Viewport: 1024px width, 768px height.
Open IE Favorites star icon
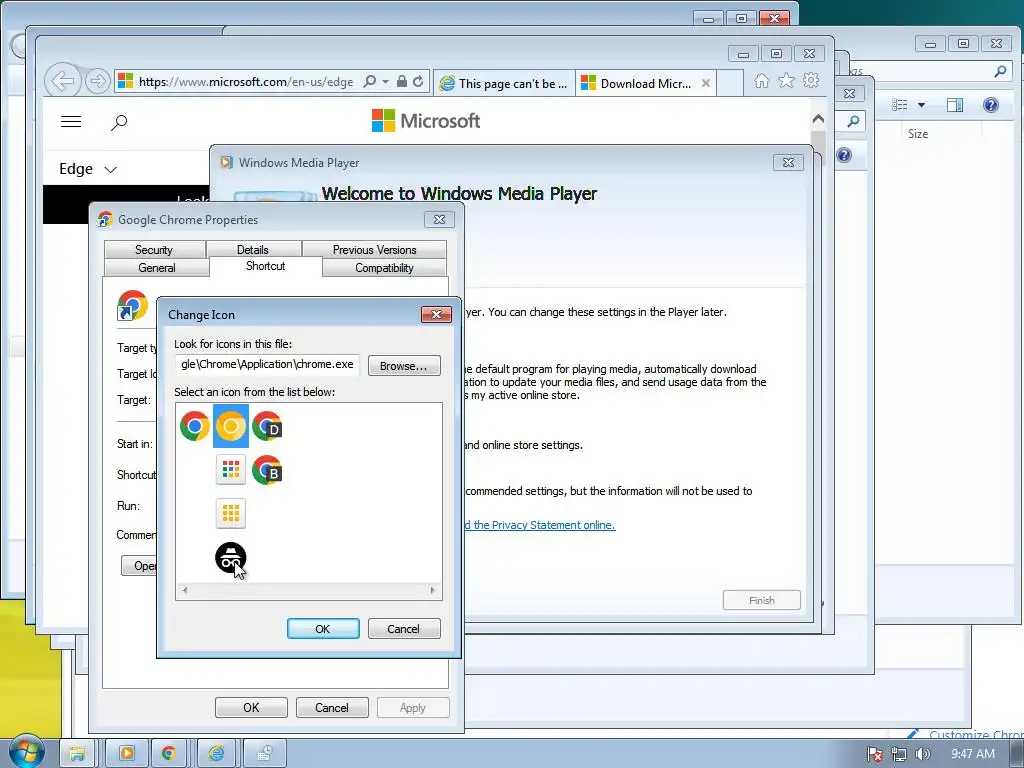(x=786, y=80)
